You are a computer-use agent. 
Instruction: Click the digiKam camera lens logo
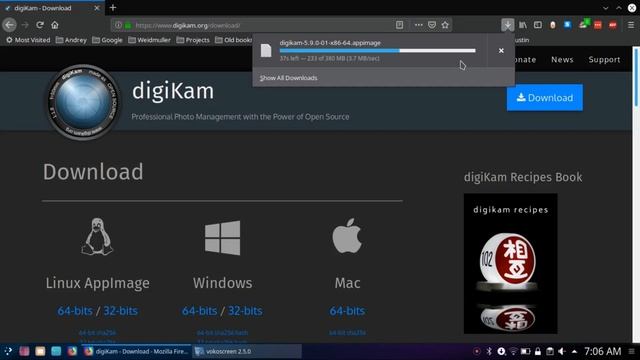pyautogui.click(x=83, y=102)
